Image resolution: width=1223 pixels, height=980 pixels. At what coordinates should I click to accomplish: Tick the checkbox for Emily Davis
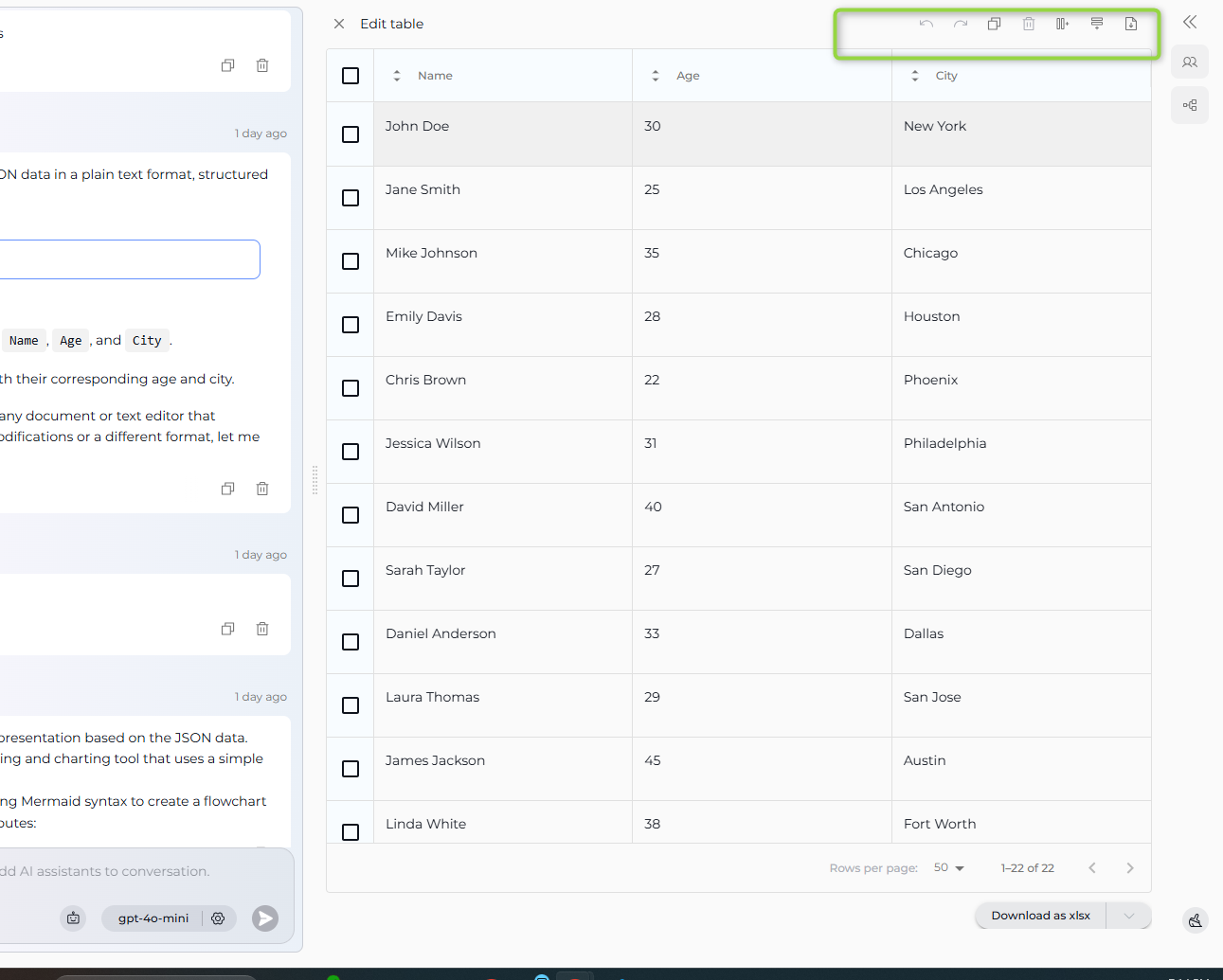click(351, 325)
